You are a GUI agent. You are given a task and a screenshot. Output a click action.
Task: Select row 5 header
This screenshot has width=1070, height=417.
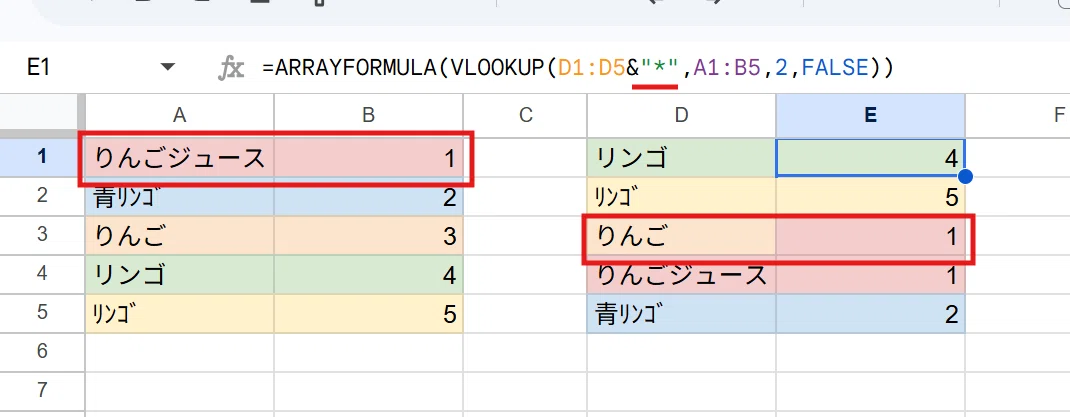point(42,313)
